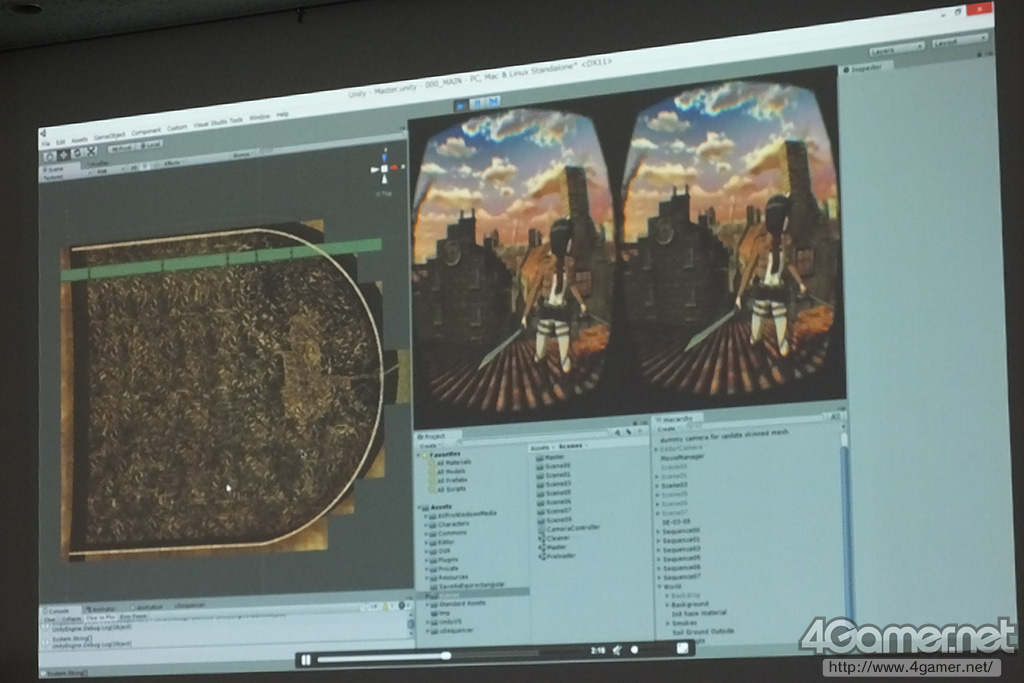Click the Scenes breadcrumb in Project panel
The height and width of the screenshot is (683, 1024).
click(570, 446)
